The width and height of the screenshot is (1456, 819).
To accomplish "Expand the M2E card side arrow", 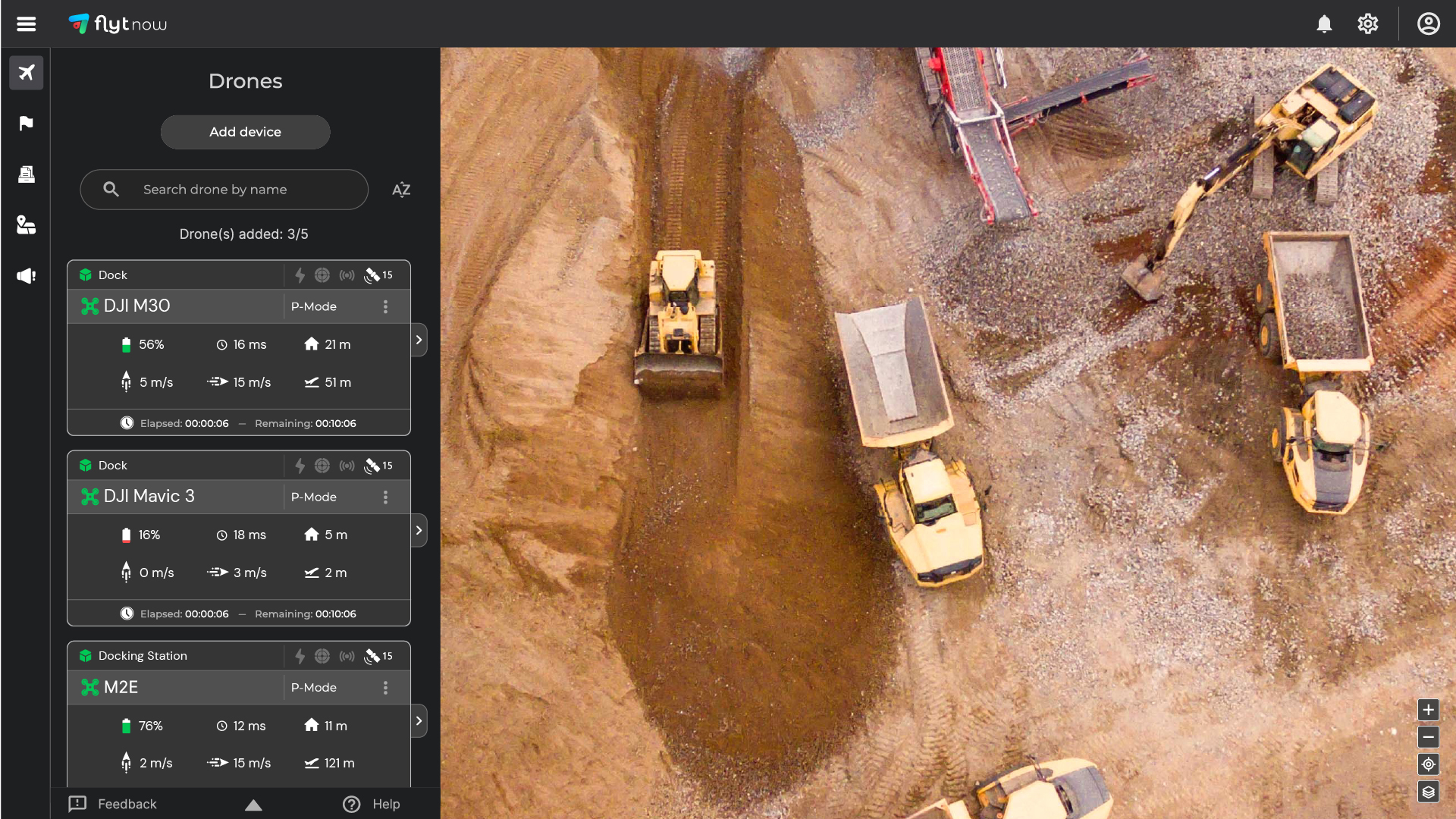I will click(x=419, y=721).
